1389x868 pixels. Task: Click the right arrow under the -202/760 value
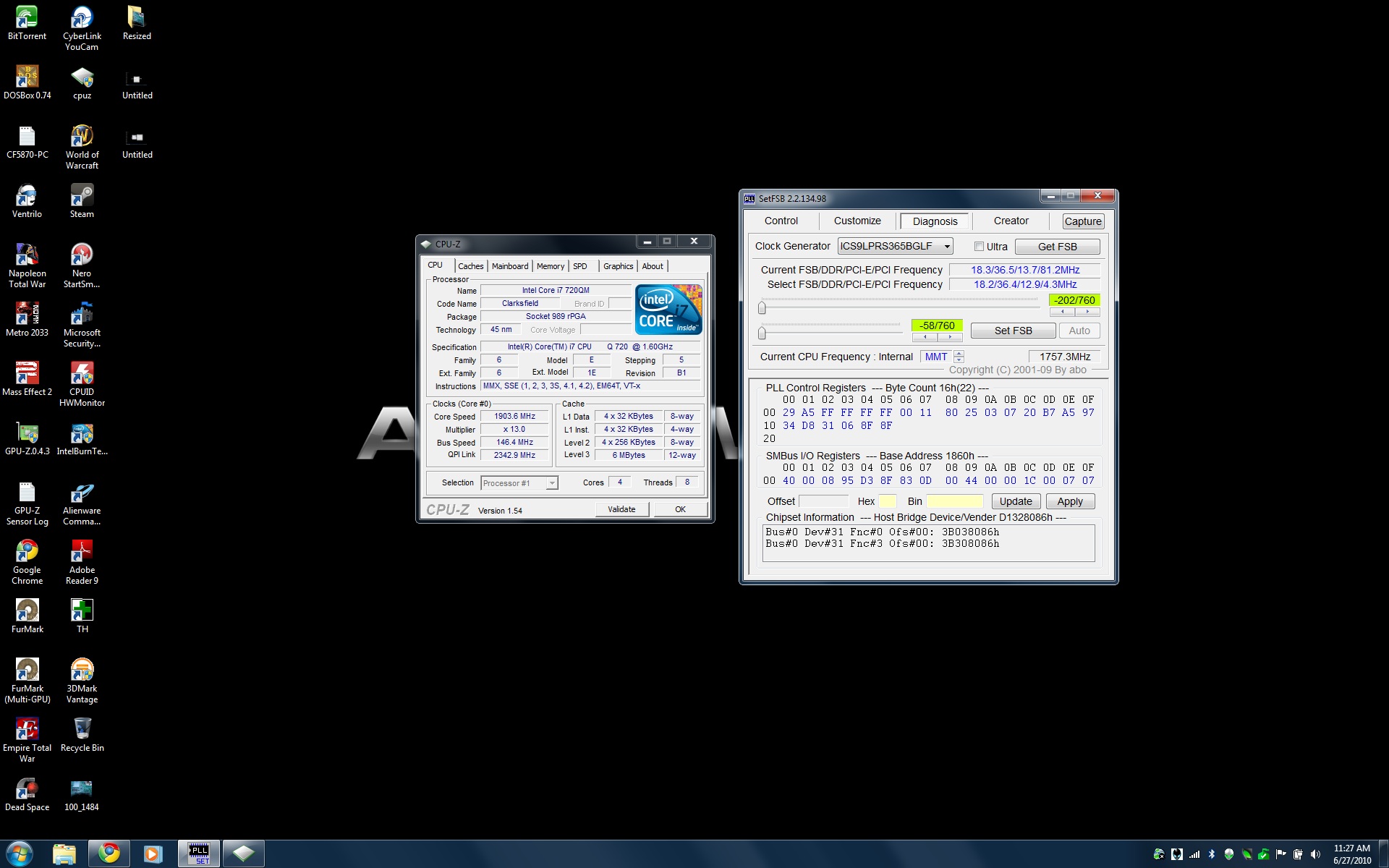click(x=1087, y=312)
